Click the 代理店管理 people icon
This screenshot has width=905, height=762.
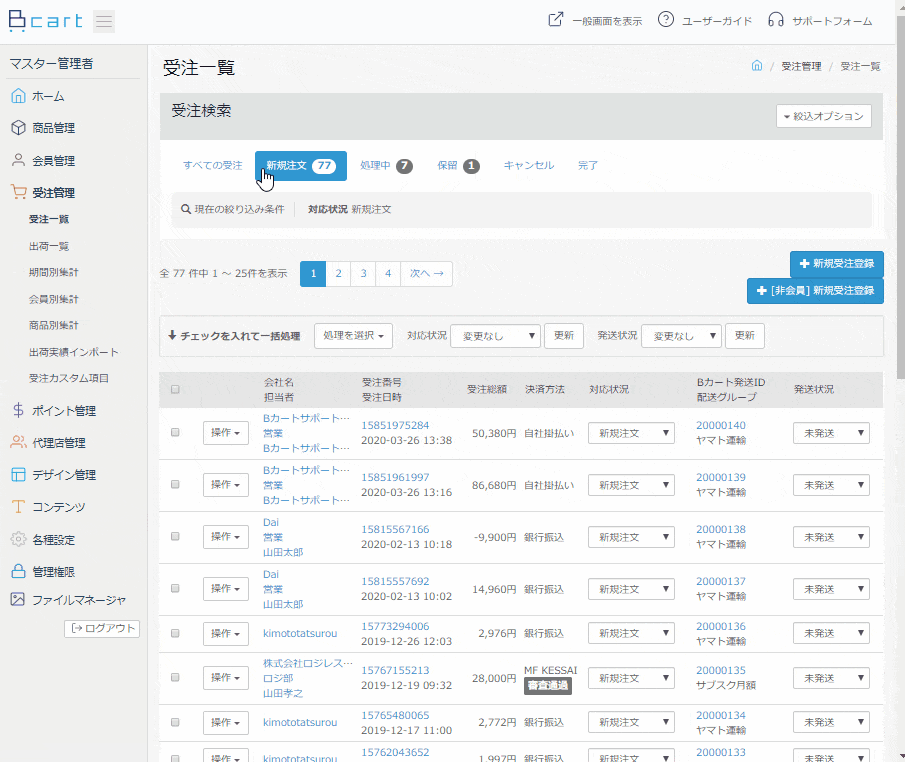[18, 442]
